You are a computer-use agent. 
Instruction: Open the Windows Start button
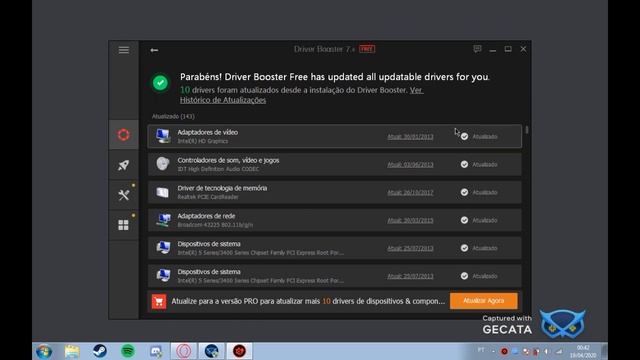pos(44,351)
